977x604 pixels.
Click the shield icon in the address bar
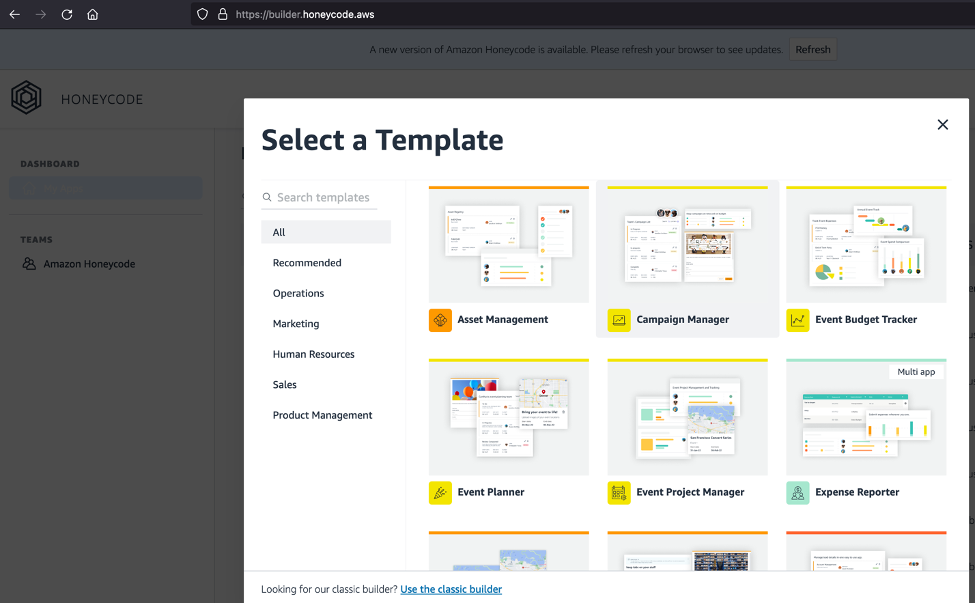tap(202, 14)
